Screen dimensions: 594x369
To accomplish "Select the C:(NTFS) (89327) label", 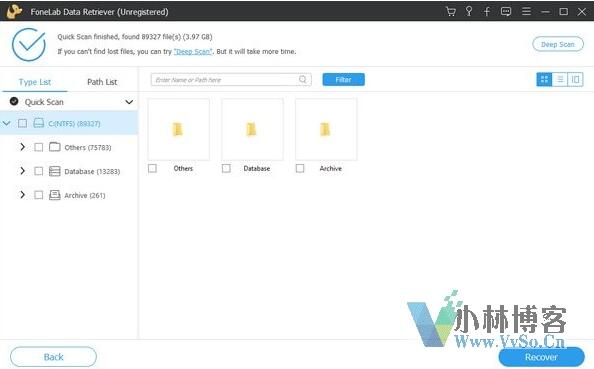I will click(74, 124).
